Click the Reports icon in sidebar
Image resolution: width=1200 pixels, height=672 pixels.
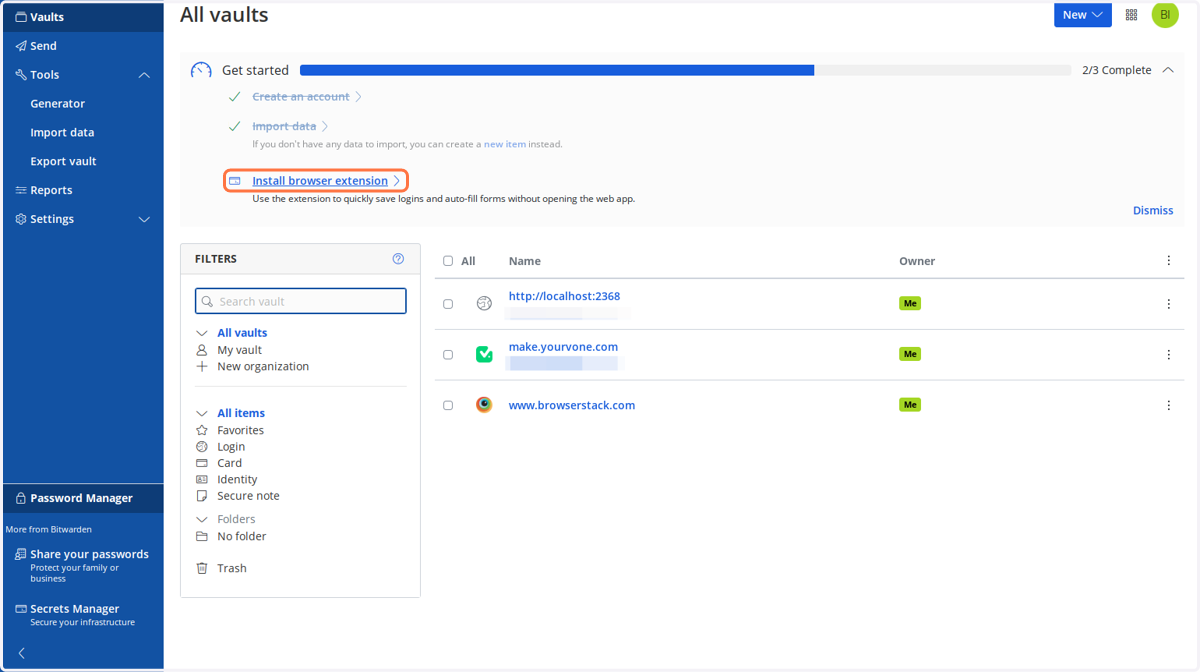click(x=21, y=190)
